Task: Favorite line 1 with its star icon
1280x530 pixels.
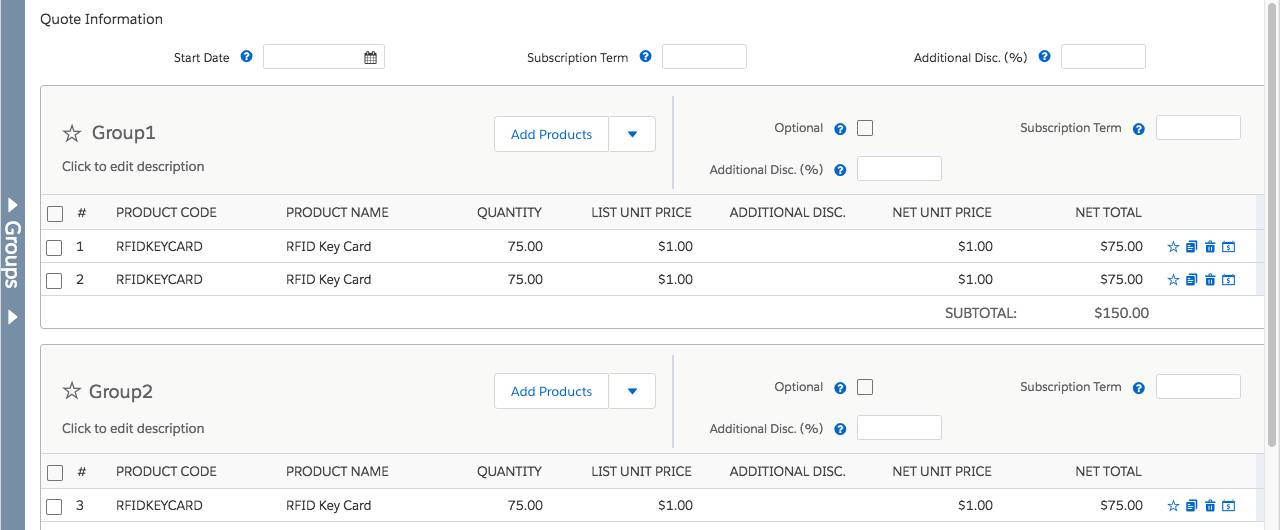Action: click(x=1174, y=247)
